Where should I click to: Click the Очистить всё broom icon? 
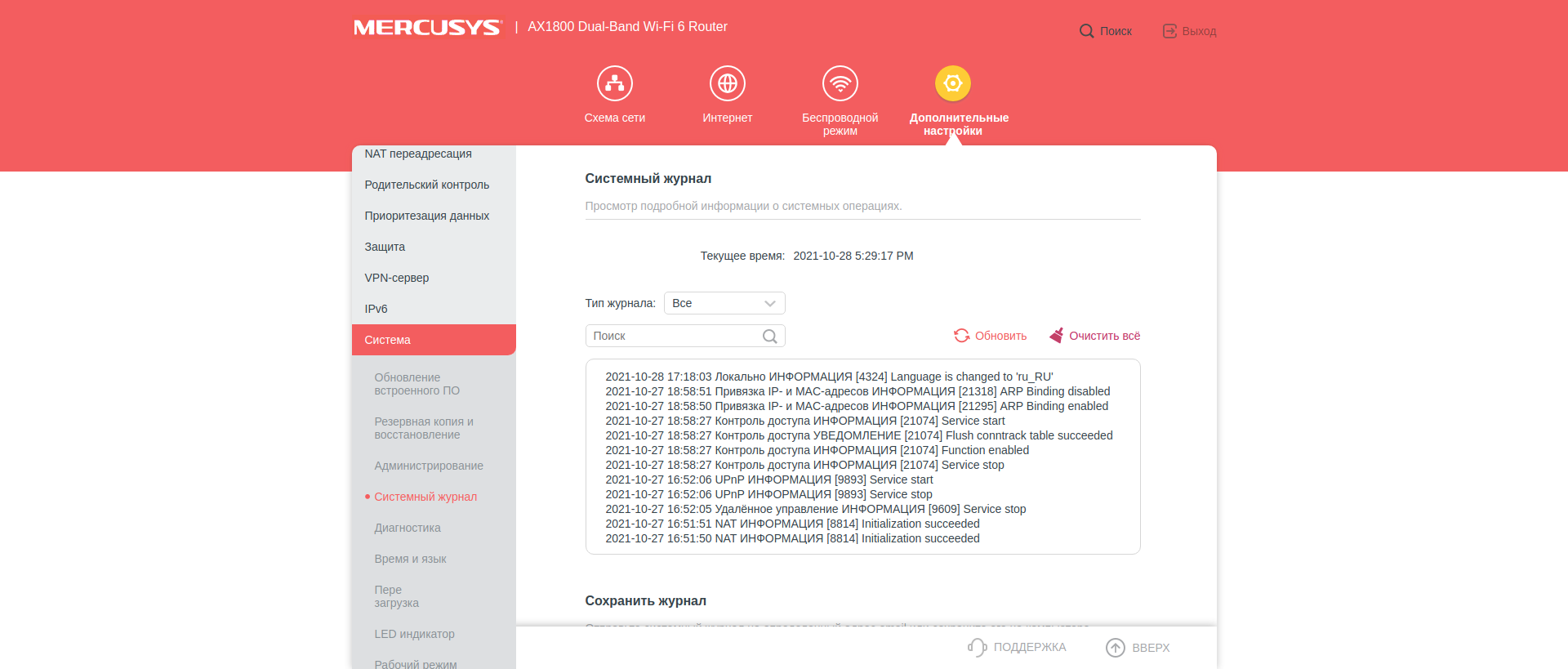coord(1057,336)
